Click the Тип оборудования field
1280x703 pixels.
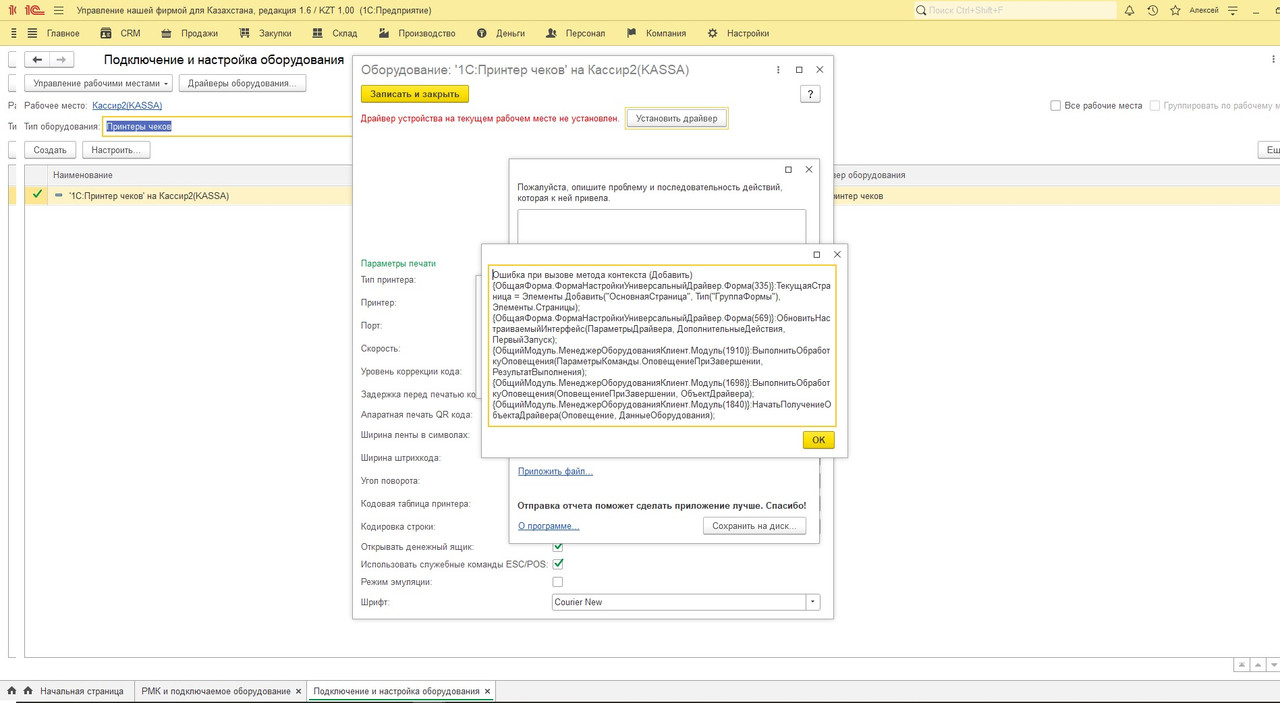pyautogui.click(x=230, y=127)
